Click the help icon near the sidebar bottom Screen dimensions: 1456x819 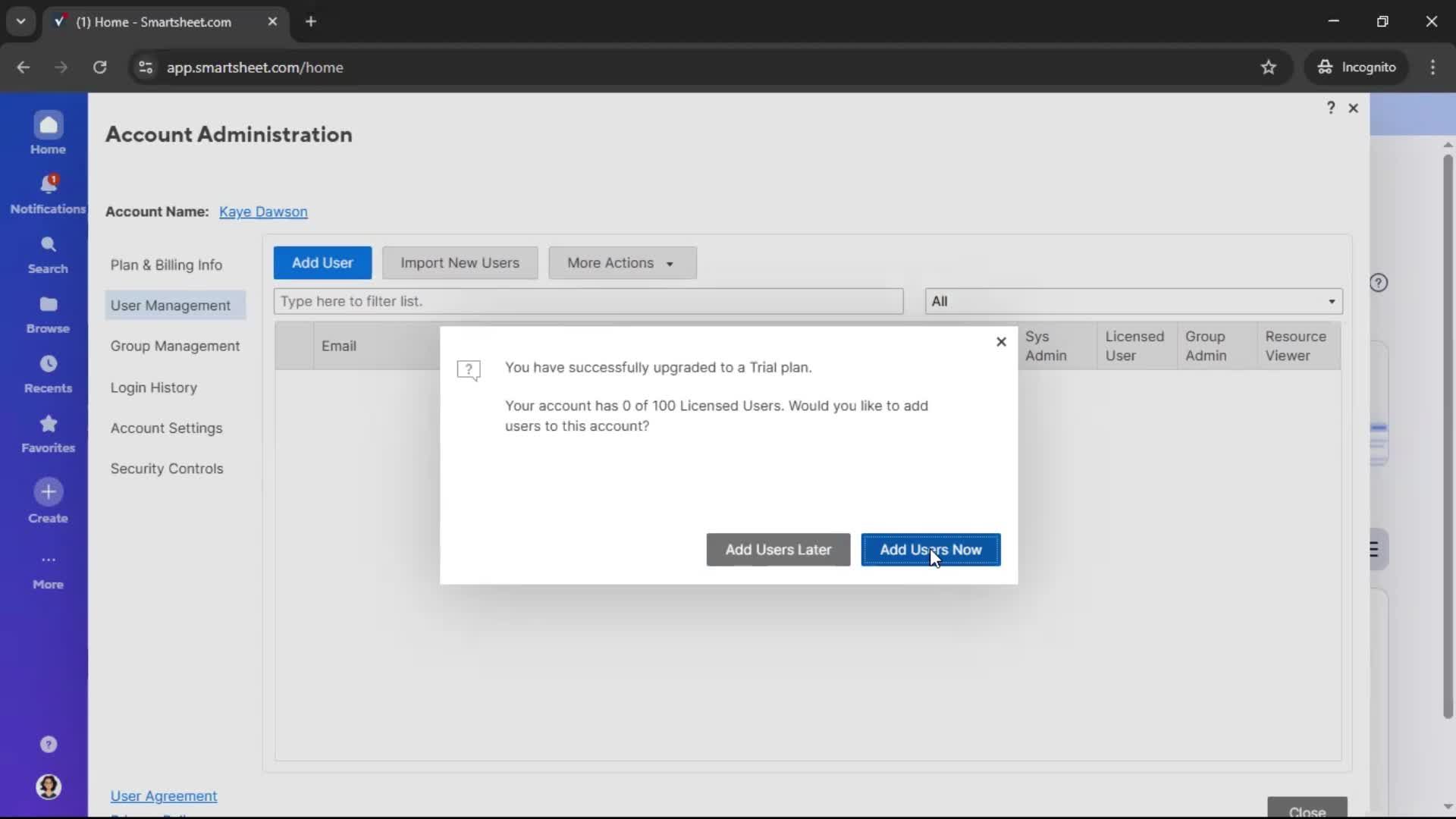tap(48, 744)
